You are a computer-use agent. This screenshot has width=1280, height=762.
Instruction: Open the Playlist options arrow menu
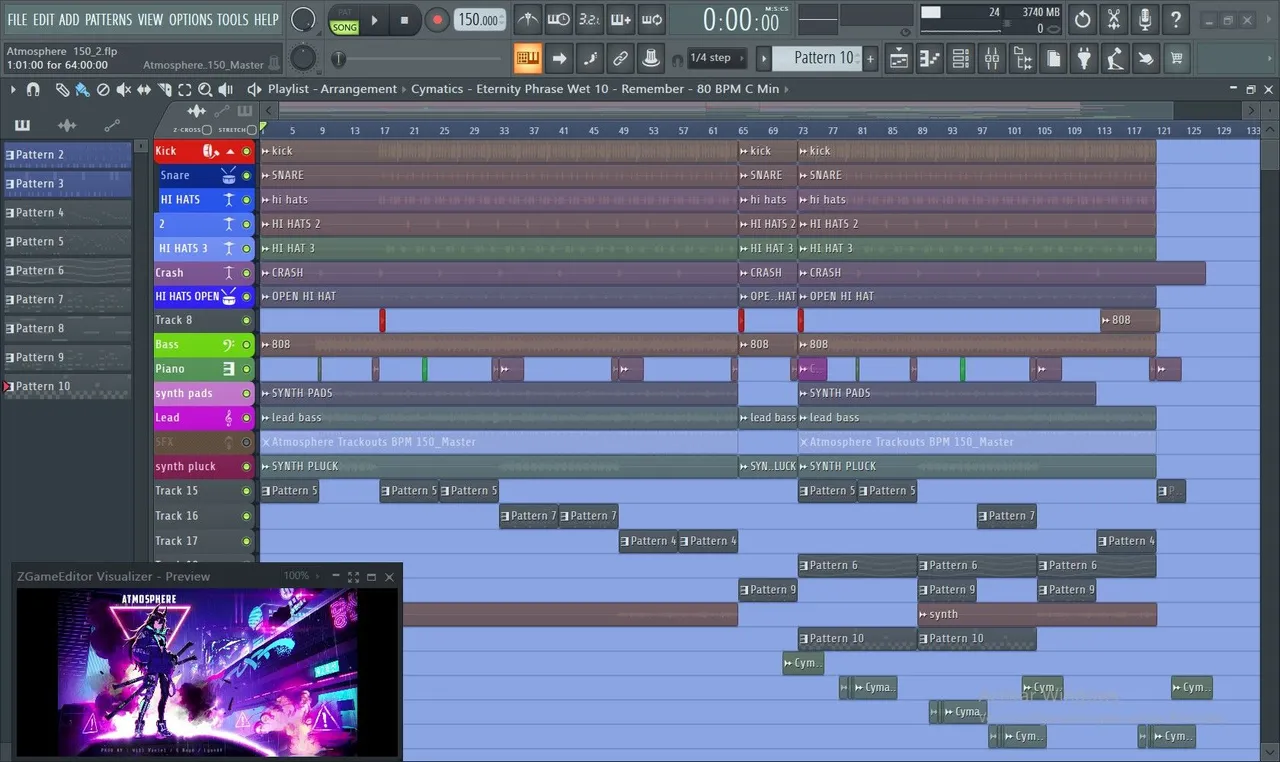(13, 89)
